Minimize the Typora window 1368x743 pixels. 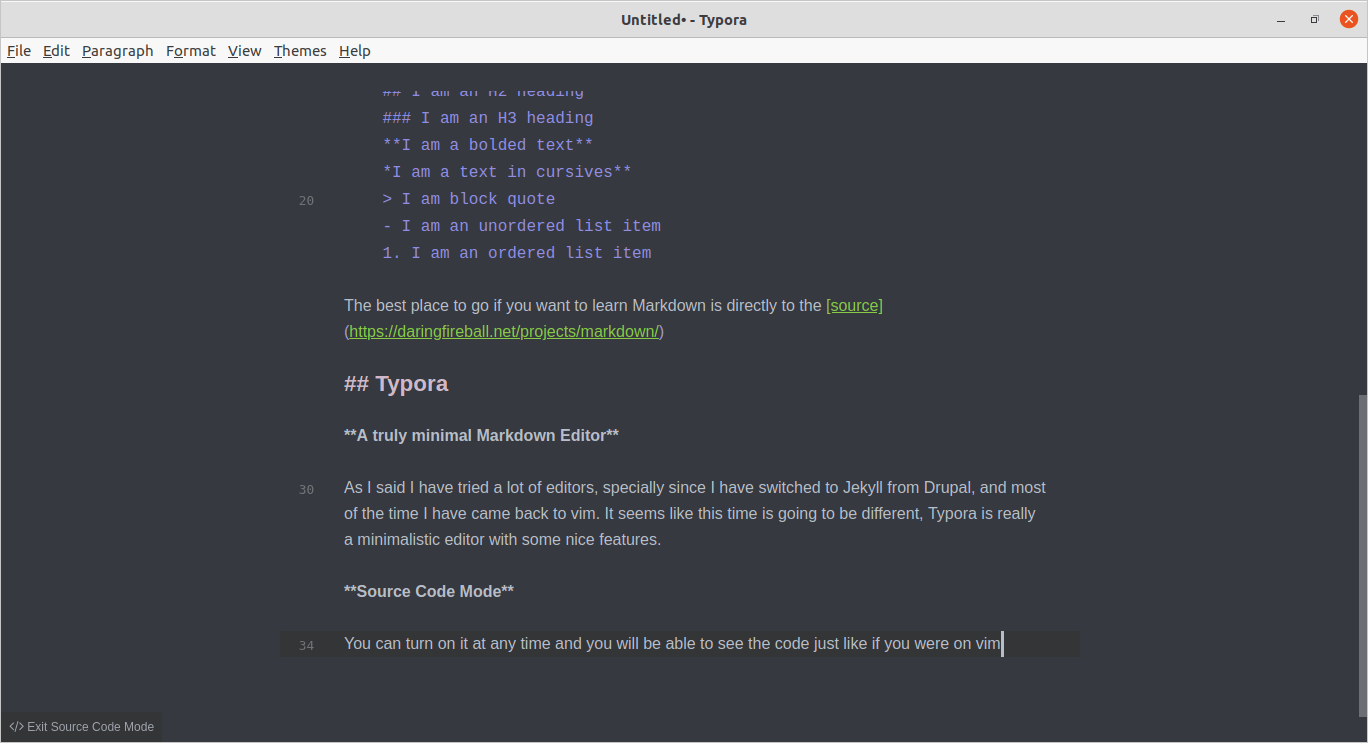tap(1280, 19)
